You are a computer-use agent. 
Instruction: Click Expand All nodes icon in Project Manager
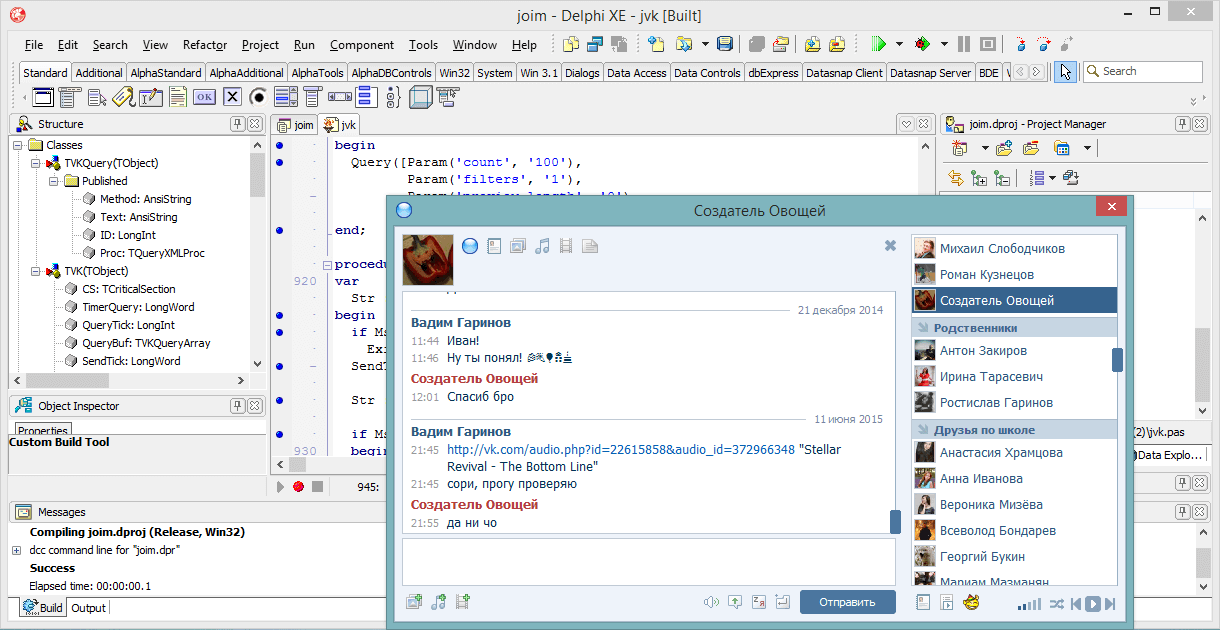pyautogui.click(x=979, y=178)
